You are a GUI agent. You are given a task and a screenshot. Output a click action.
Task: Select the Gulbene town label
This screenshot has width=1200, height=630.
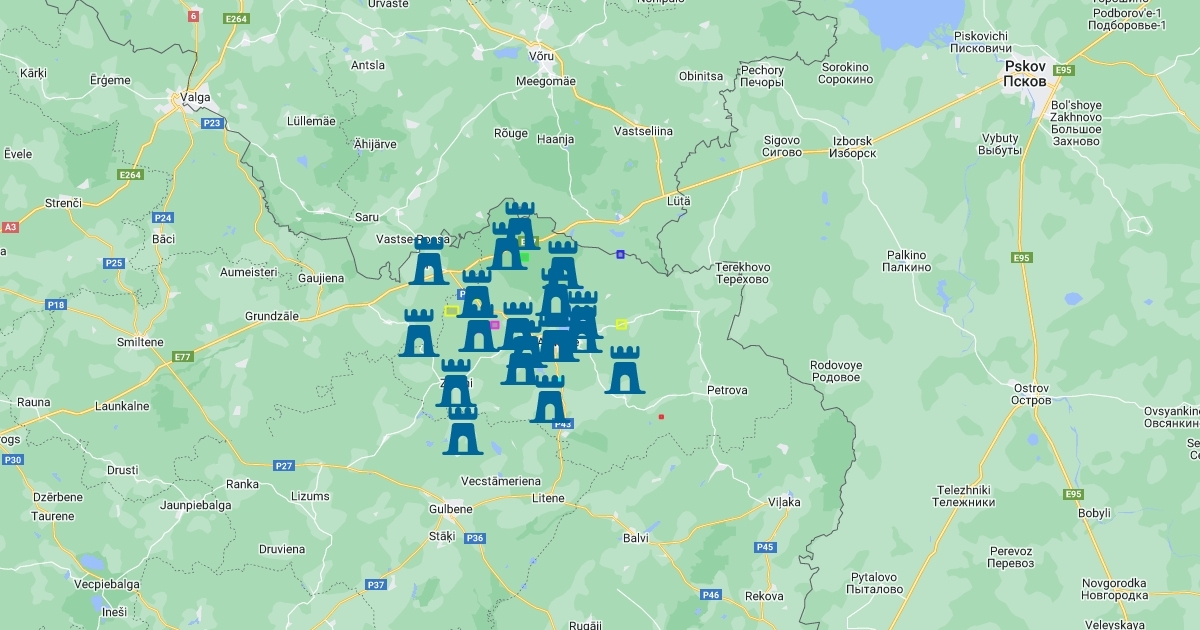(x=452, y=509)
